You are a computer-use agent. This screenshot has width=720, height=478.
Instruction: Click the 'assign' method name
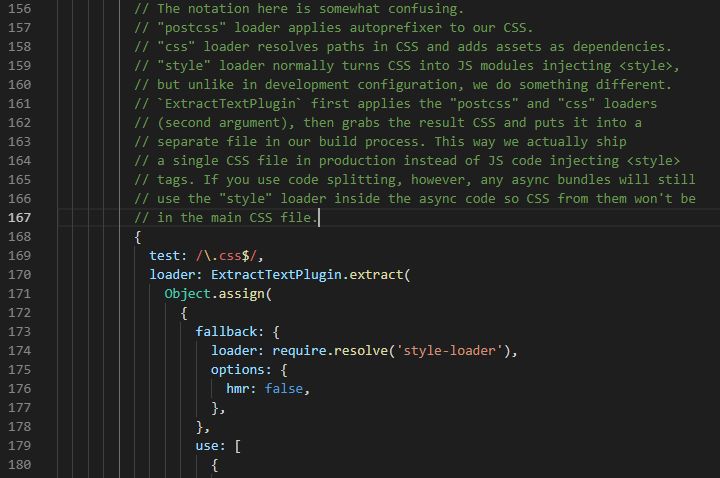[242, 294]
